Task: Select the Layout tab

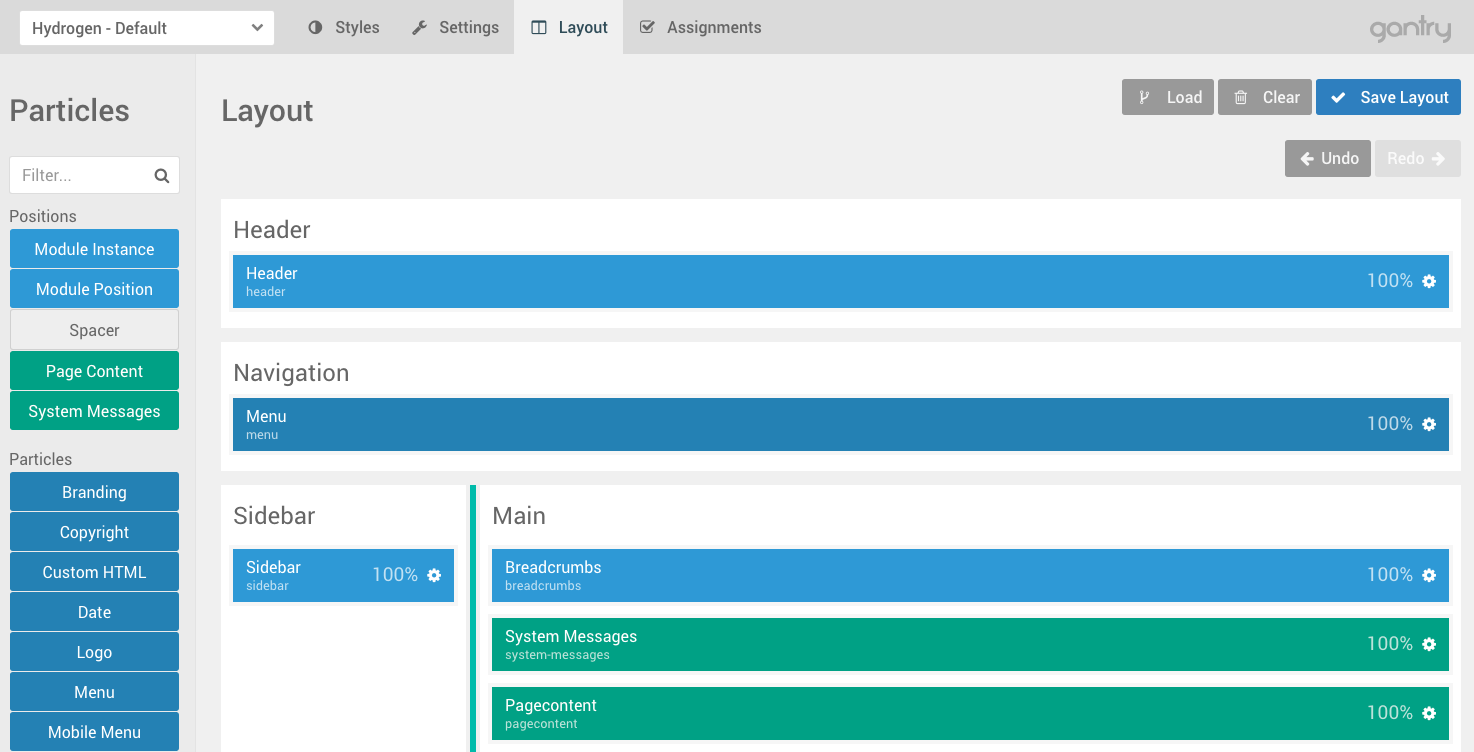Action: (569, 28)
